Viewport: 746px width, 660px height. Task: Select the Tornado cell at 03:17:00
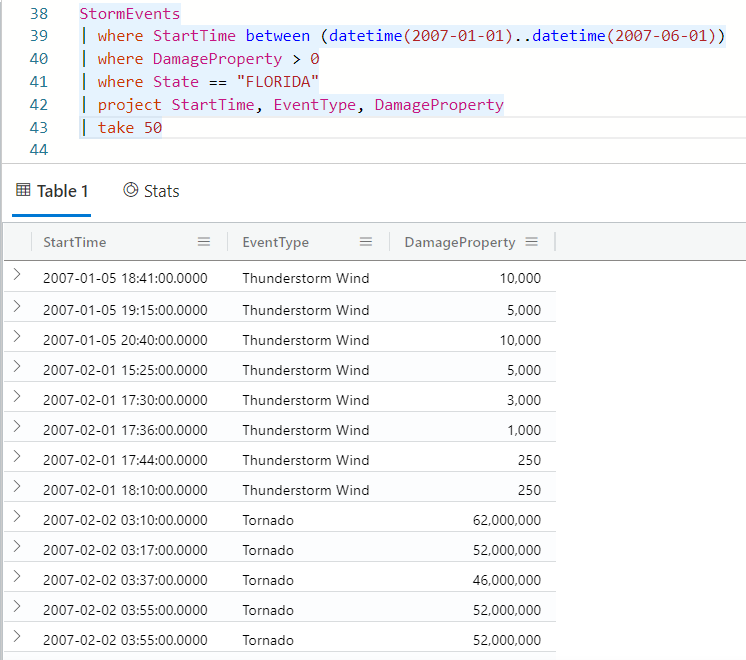(268, 550)
